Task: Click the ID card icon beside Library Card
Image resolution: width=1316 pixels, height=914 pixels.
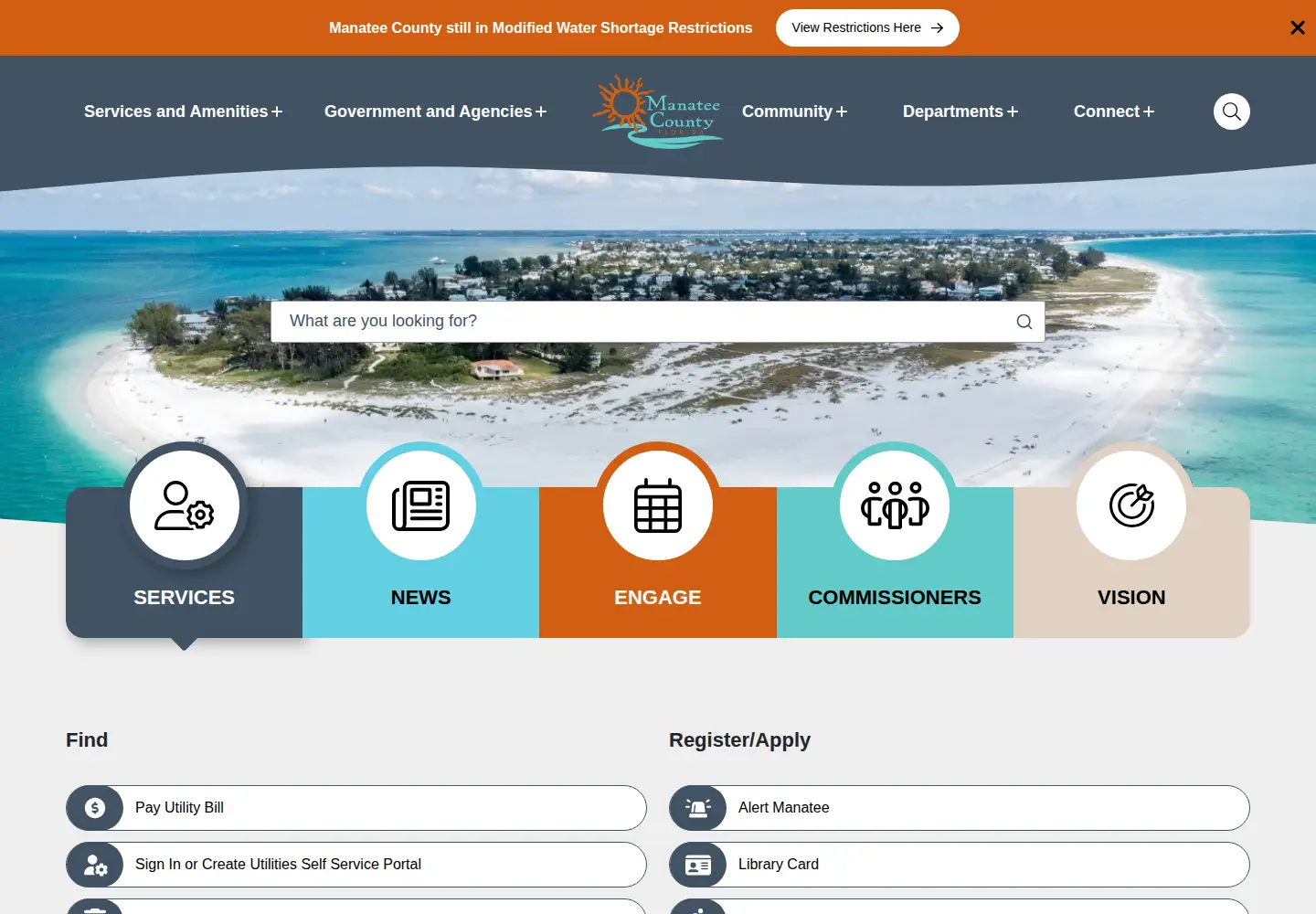Action: click(698, 865)
